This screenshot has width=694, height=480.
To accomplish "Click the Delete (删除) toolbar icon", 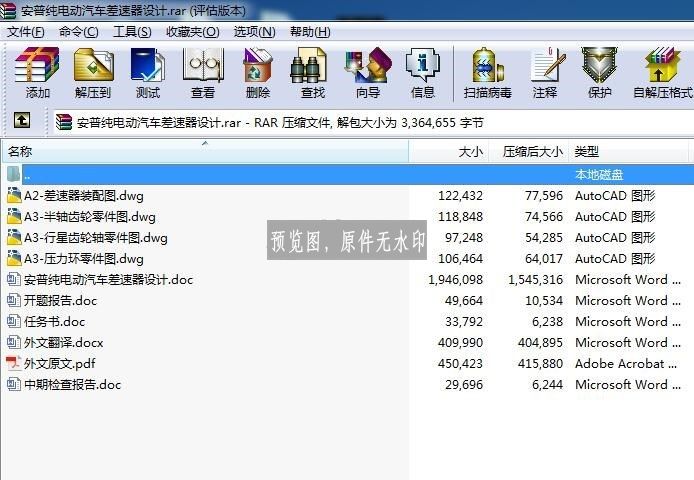I will (258, 65).
